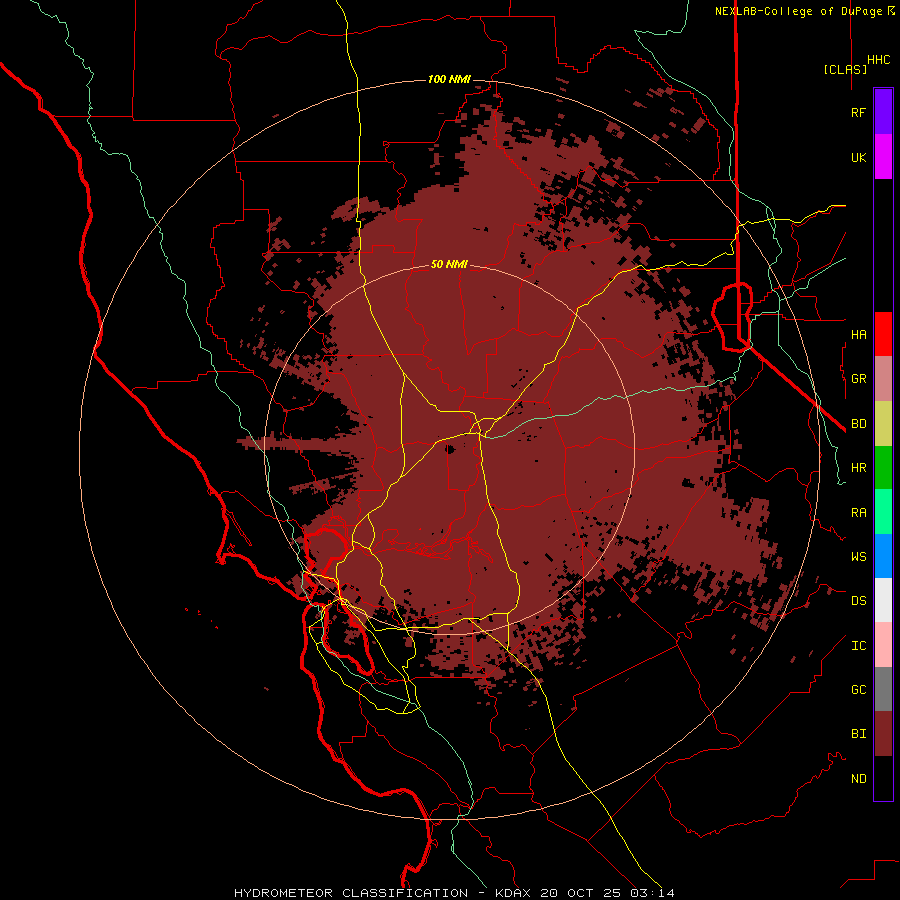Click the HA red legend swatch
The width and height of the screenshot is (900, 900).
[x=883, y=334]
